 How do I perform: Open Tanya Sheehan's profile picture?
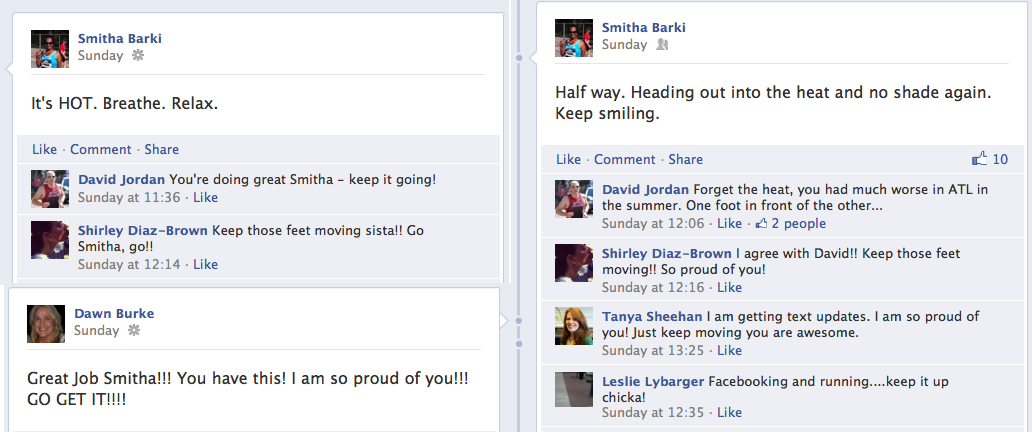coord(574,326)
